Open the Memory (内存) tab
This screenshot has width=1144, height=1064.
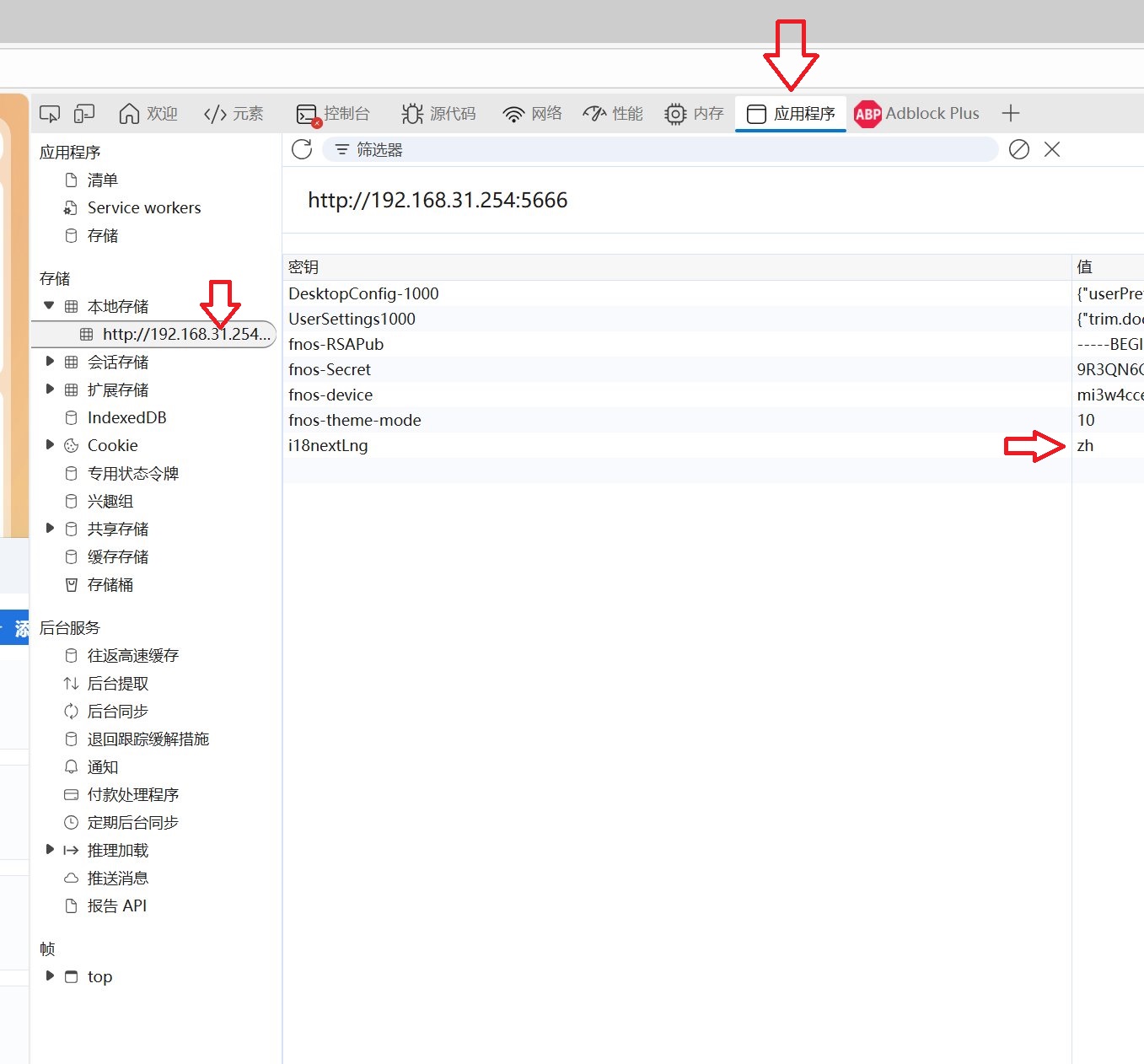[694, 114]
